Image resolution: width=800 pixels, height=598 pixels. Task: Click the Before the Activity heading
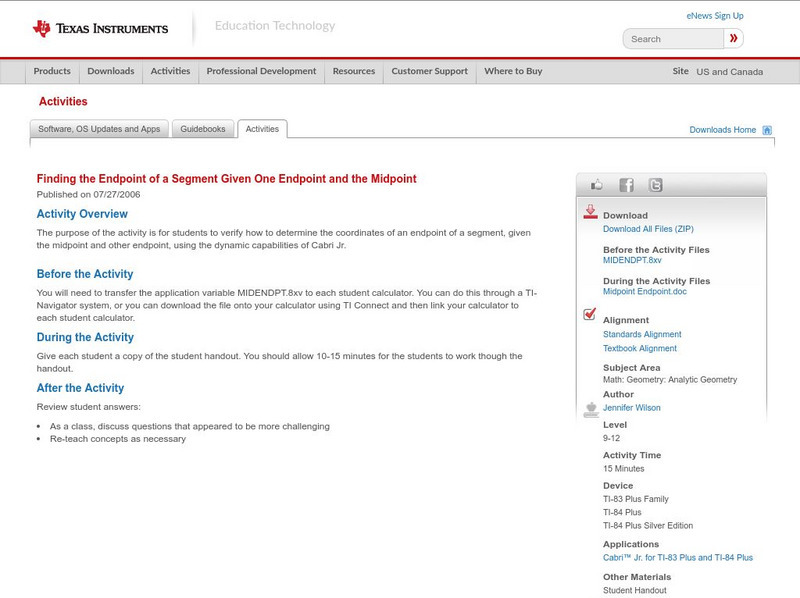coord(85,274)
